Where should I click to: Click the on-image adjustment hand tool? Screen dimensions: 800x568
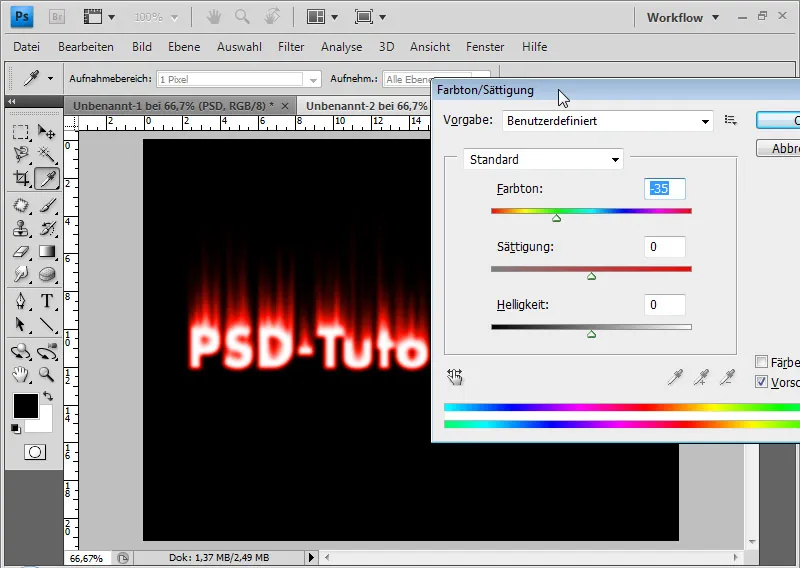click(455, 377)
